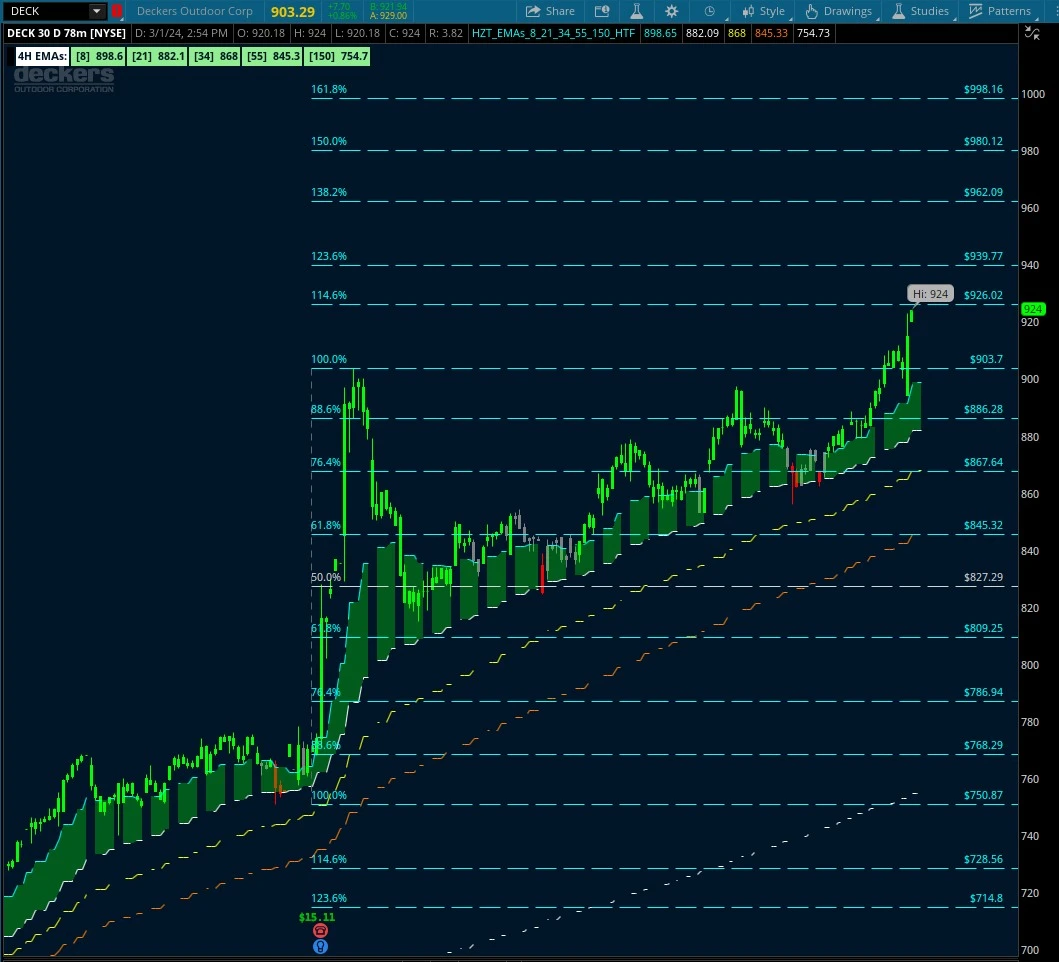Click the 845.33 study value
The image size is (1059, 962).
771,33
